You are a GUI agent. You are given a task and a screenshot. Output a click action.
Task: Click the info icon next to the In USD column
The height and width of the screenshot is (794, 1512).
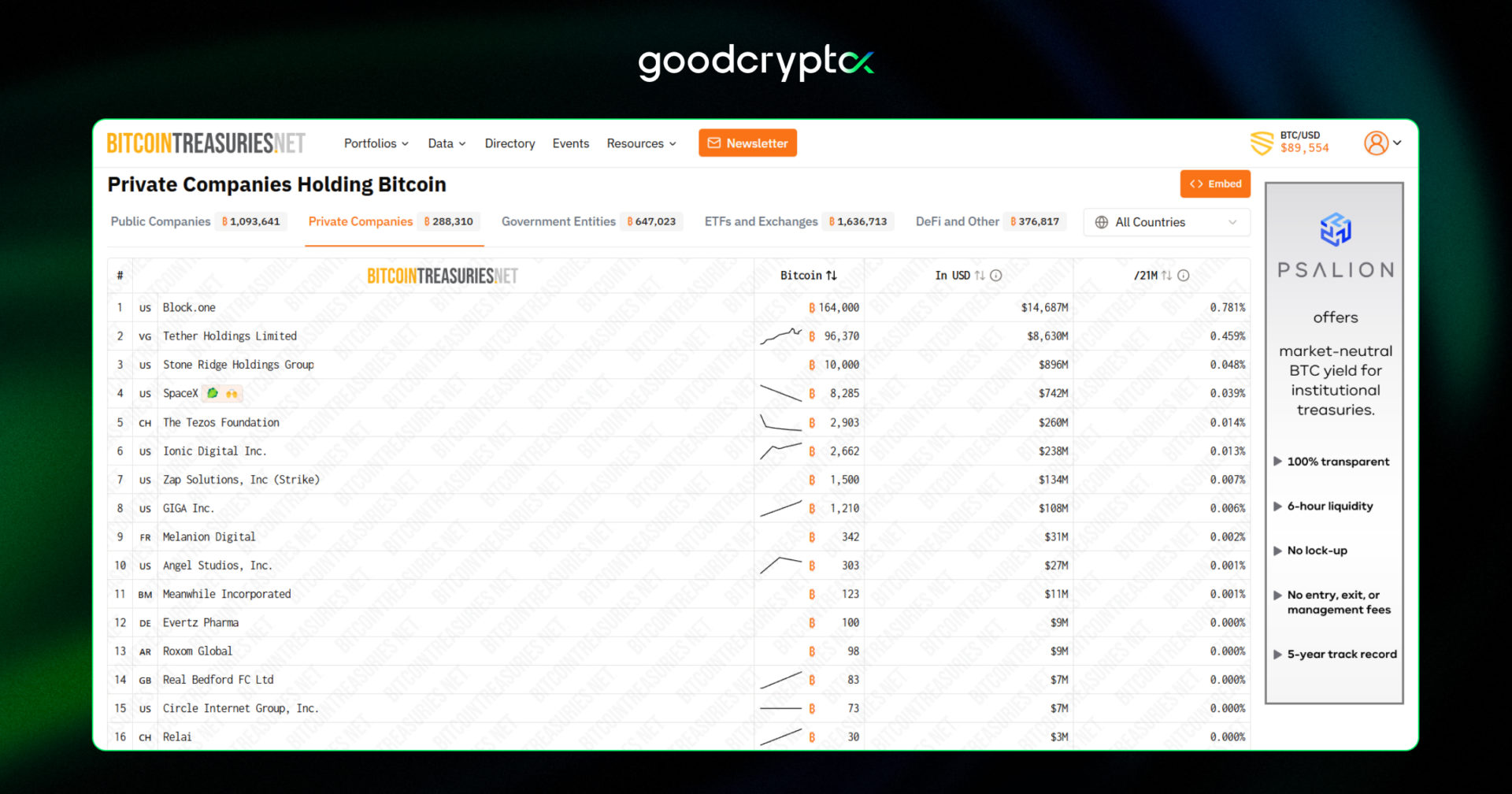996,276
